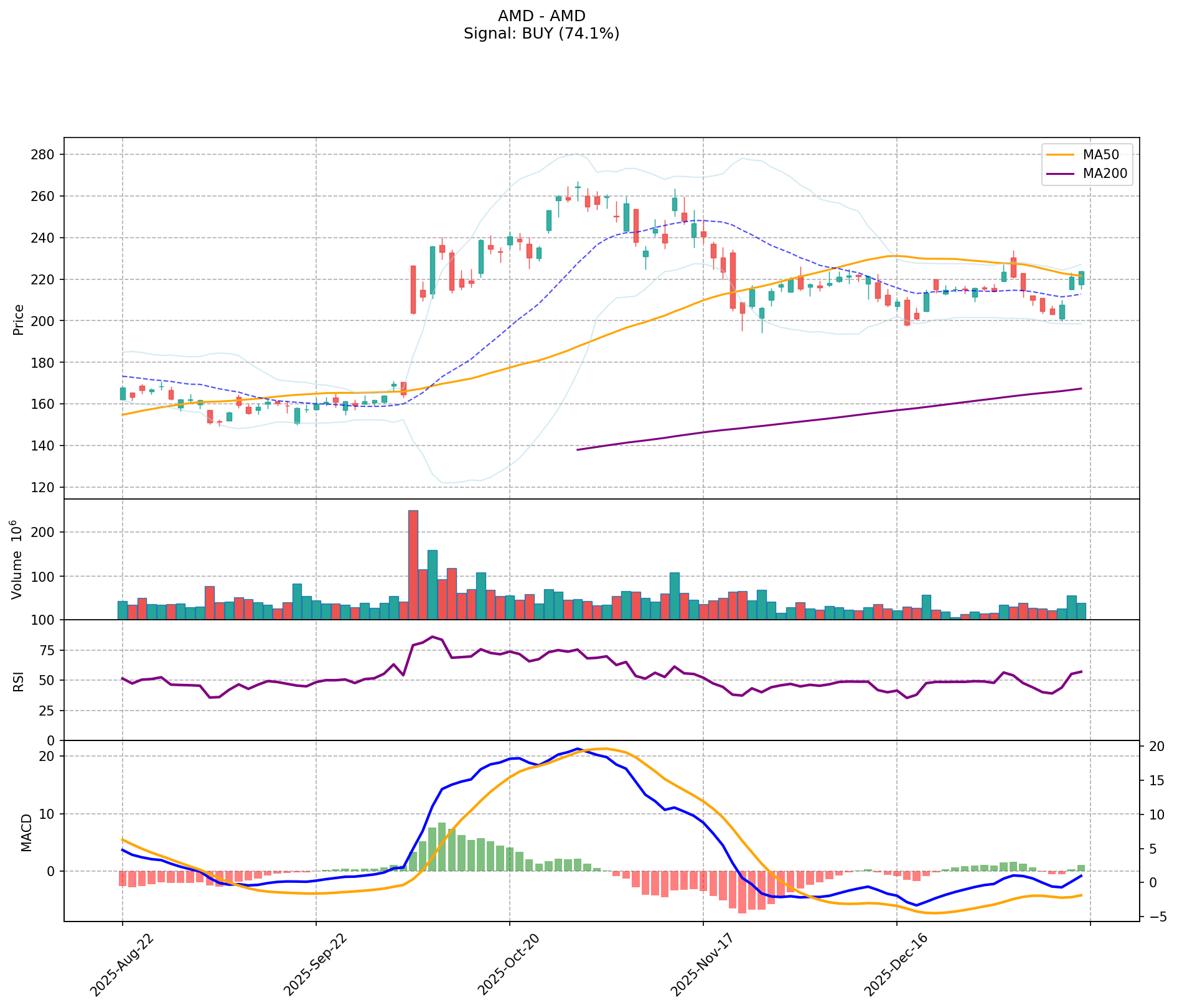Click the Signal: BUY (74.1%) text
1177x1008 pixels.
pyautogui.click(x=541, y=34)
